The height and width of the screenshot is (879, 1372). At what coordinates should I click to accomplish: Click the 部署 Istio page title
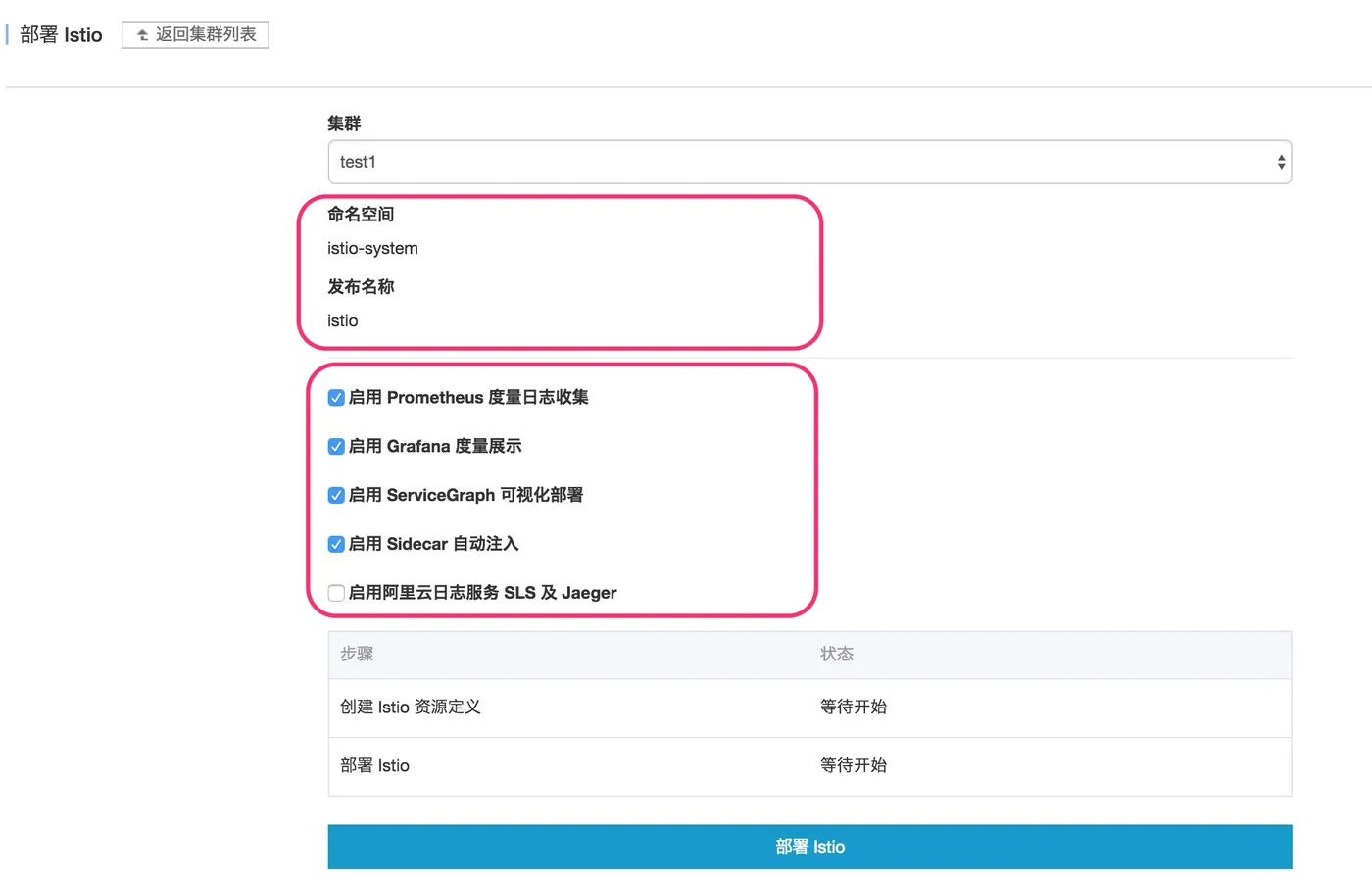click(61, 35)
